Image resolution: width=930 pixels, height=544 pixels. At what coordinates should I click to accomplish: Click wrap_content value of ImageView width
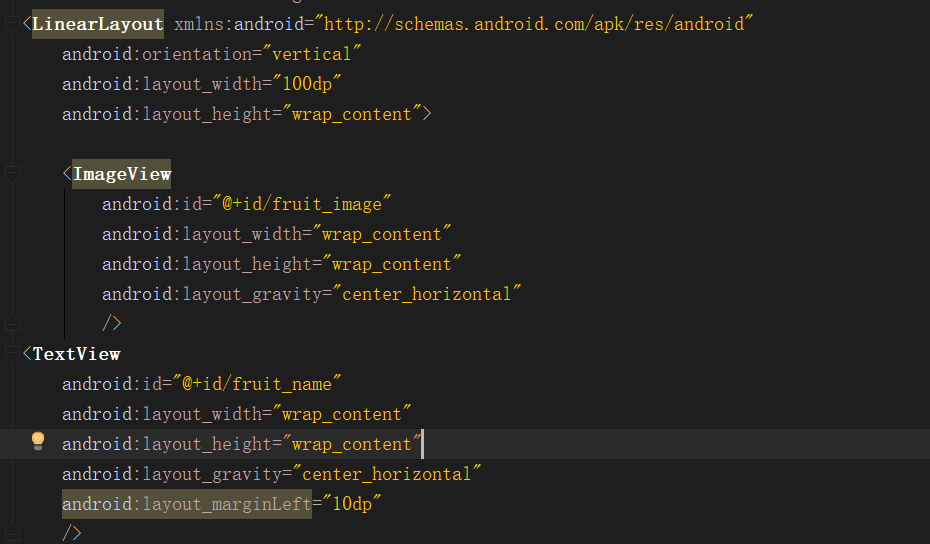pos(382,234)
